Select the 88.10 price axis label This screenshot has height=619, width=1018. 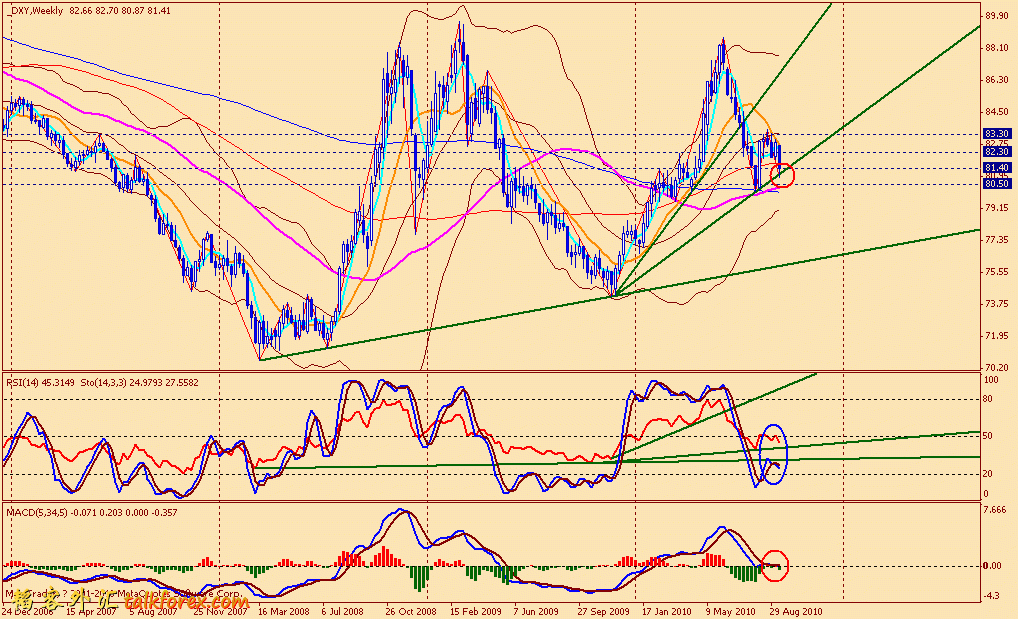tap(997, 48)
